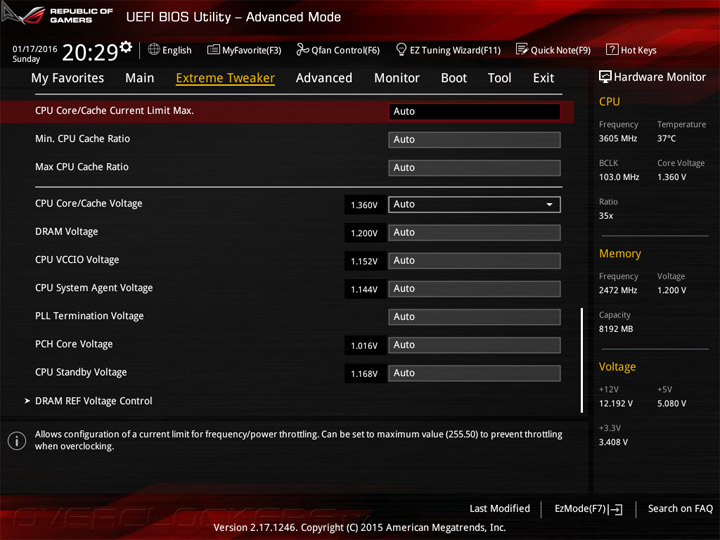Open the Boot tab
Screen dimensions: 720x540
(x=454, y=78)
